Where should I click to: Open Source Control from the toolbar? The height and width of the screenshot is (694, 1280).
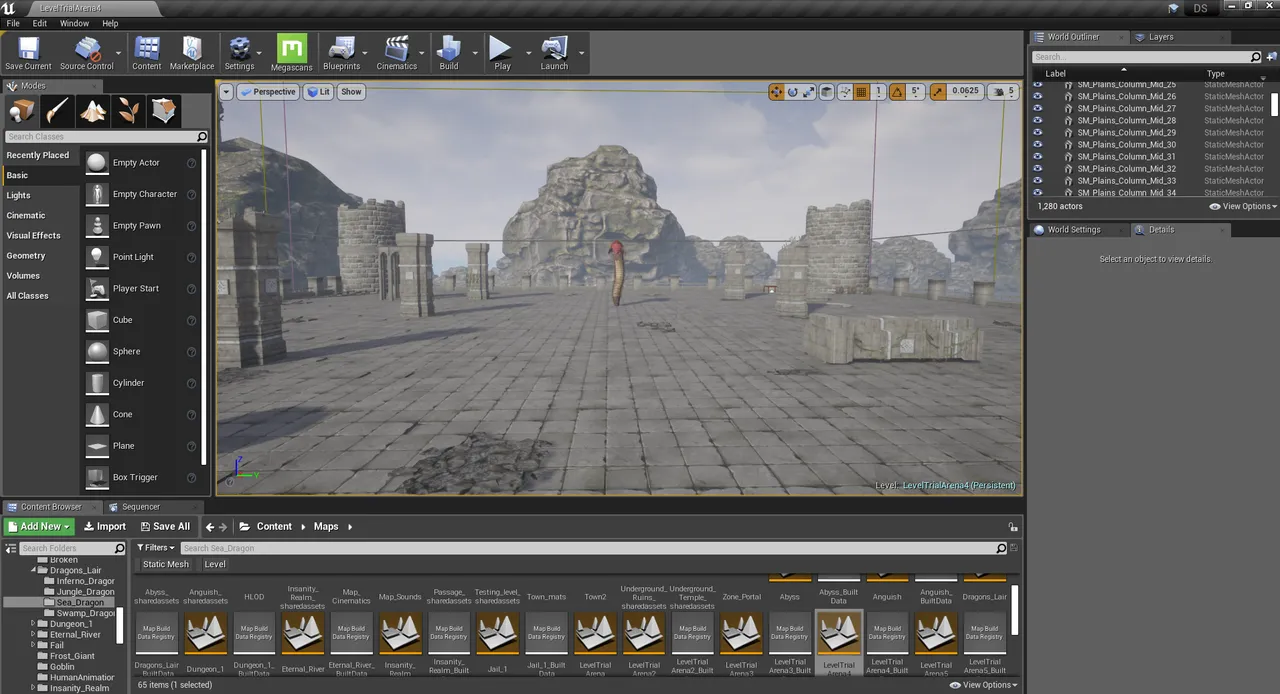(x=87, y=53)
